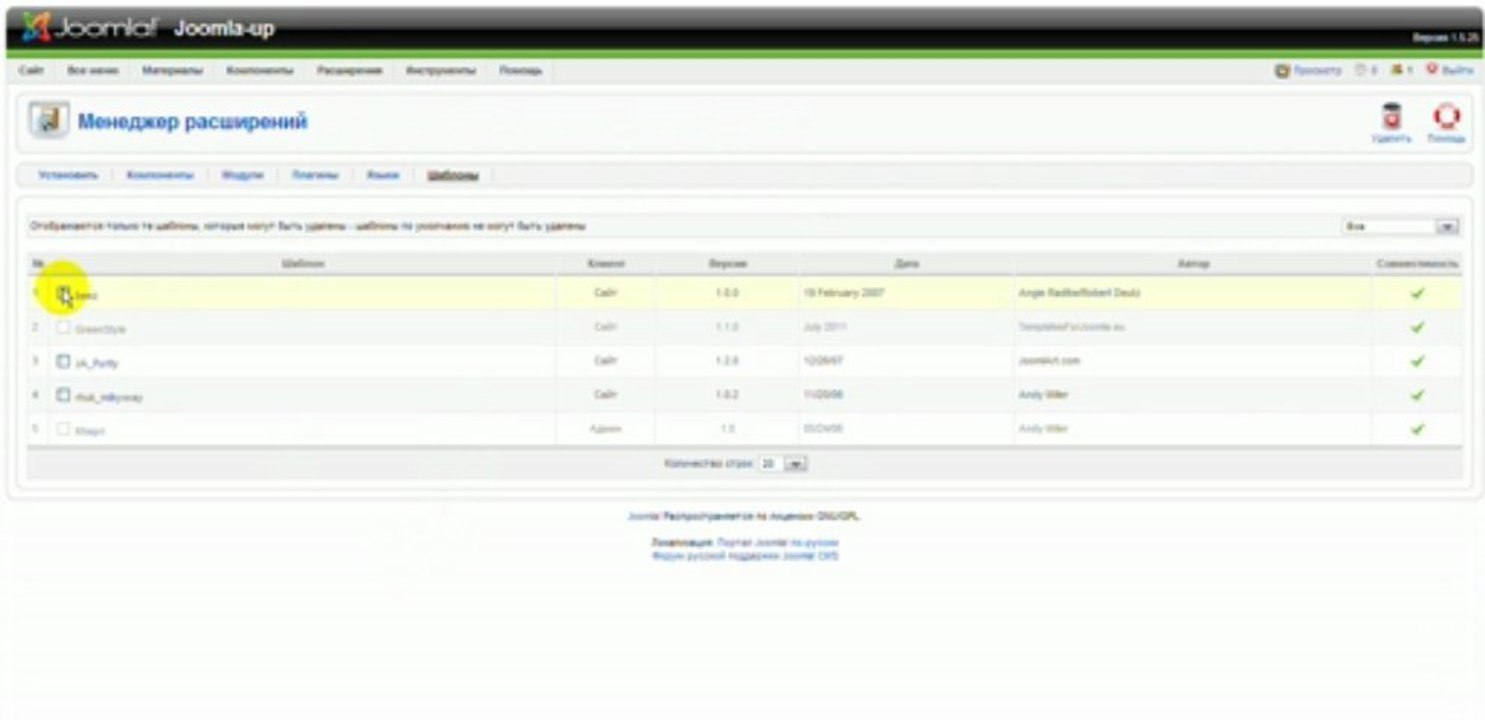The height and width of the screenshot is (720, 1485).
Task: Select the Шаблоны tab
Action: [x=453, y=175]
